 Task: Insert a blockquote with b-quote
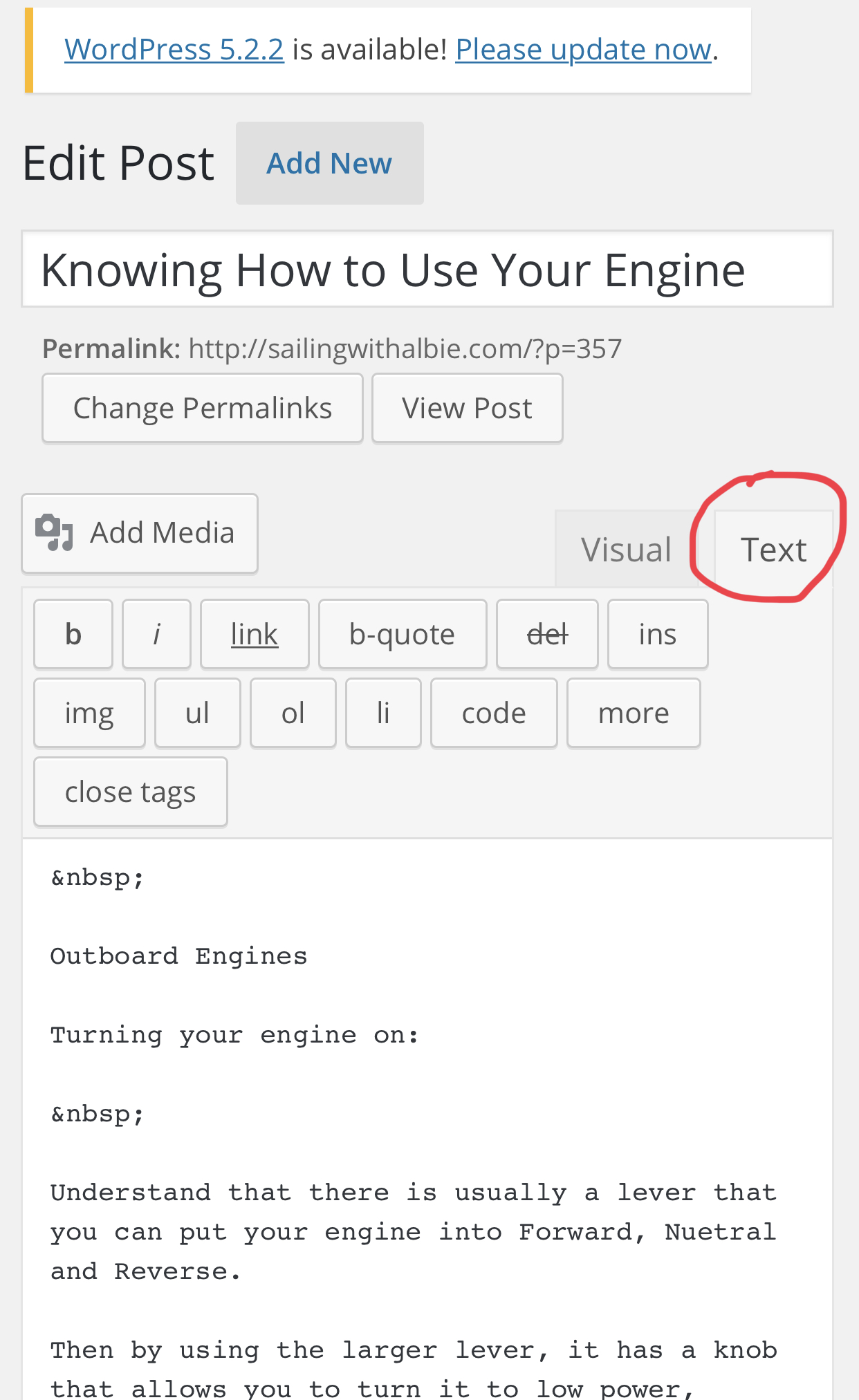(x=403, y=634)
